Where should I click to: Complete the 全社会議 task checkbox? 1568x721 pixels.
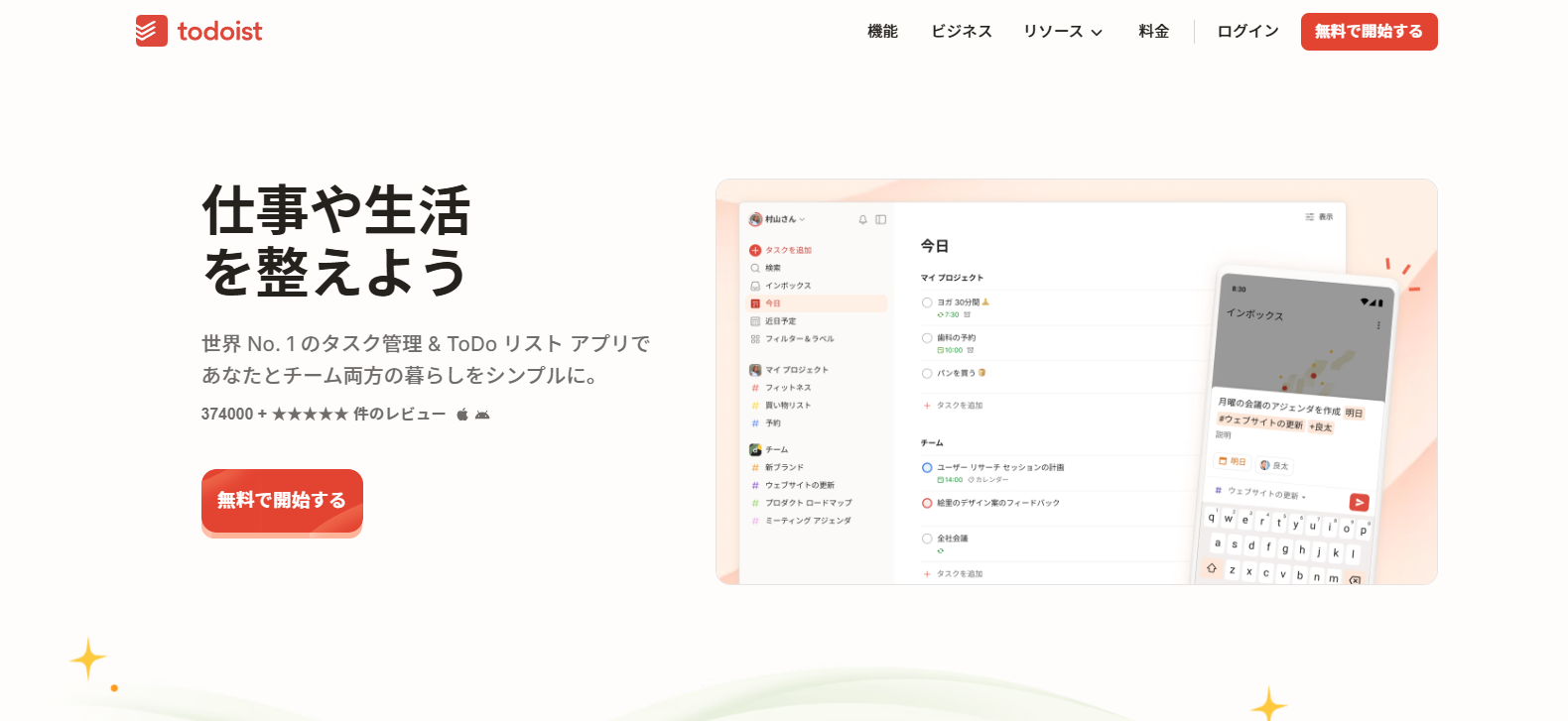(927, 539)
